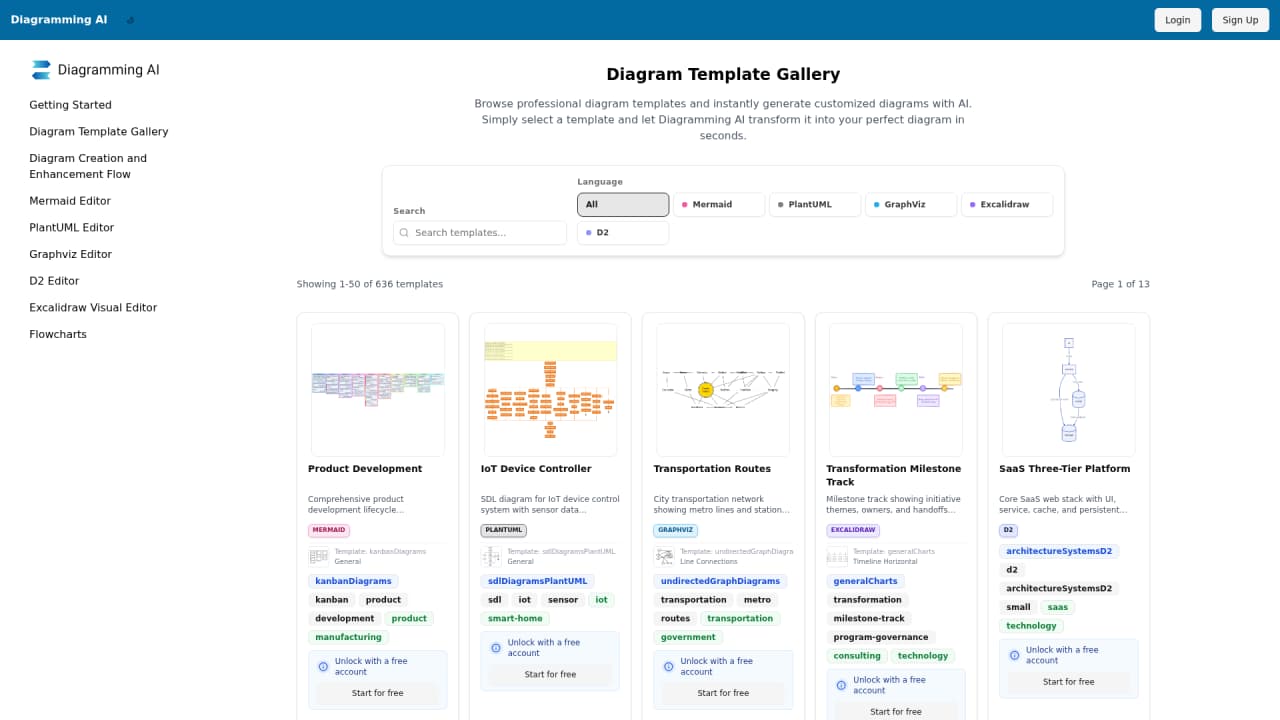Click the info icon in IoT Device Controller unlock box

point(496,648)
